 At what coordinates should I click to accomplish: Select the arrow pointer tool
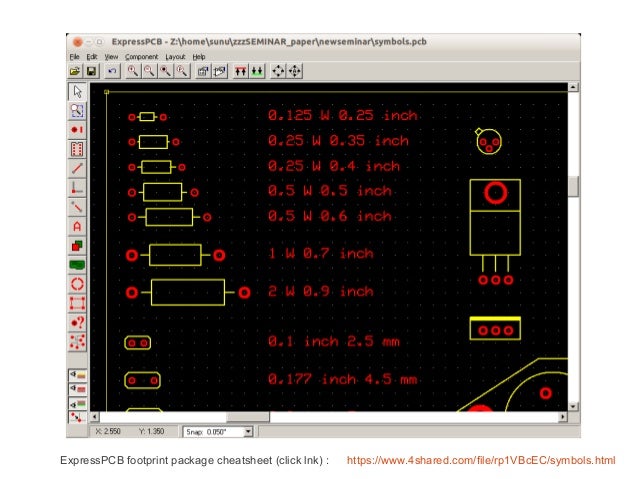(77, 92)
